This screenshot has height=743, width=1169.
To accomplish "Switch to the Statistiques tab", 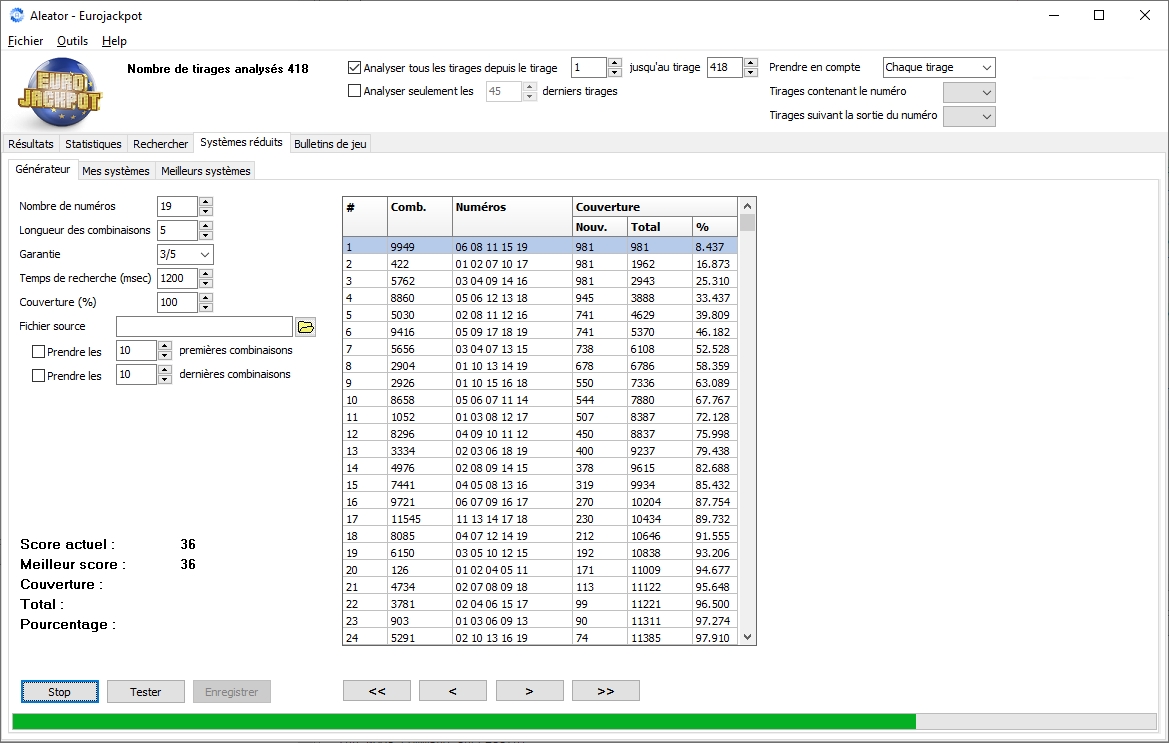I will point(93,144).
